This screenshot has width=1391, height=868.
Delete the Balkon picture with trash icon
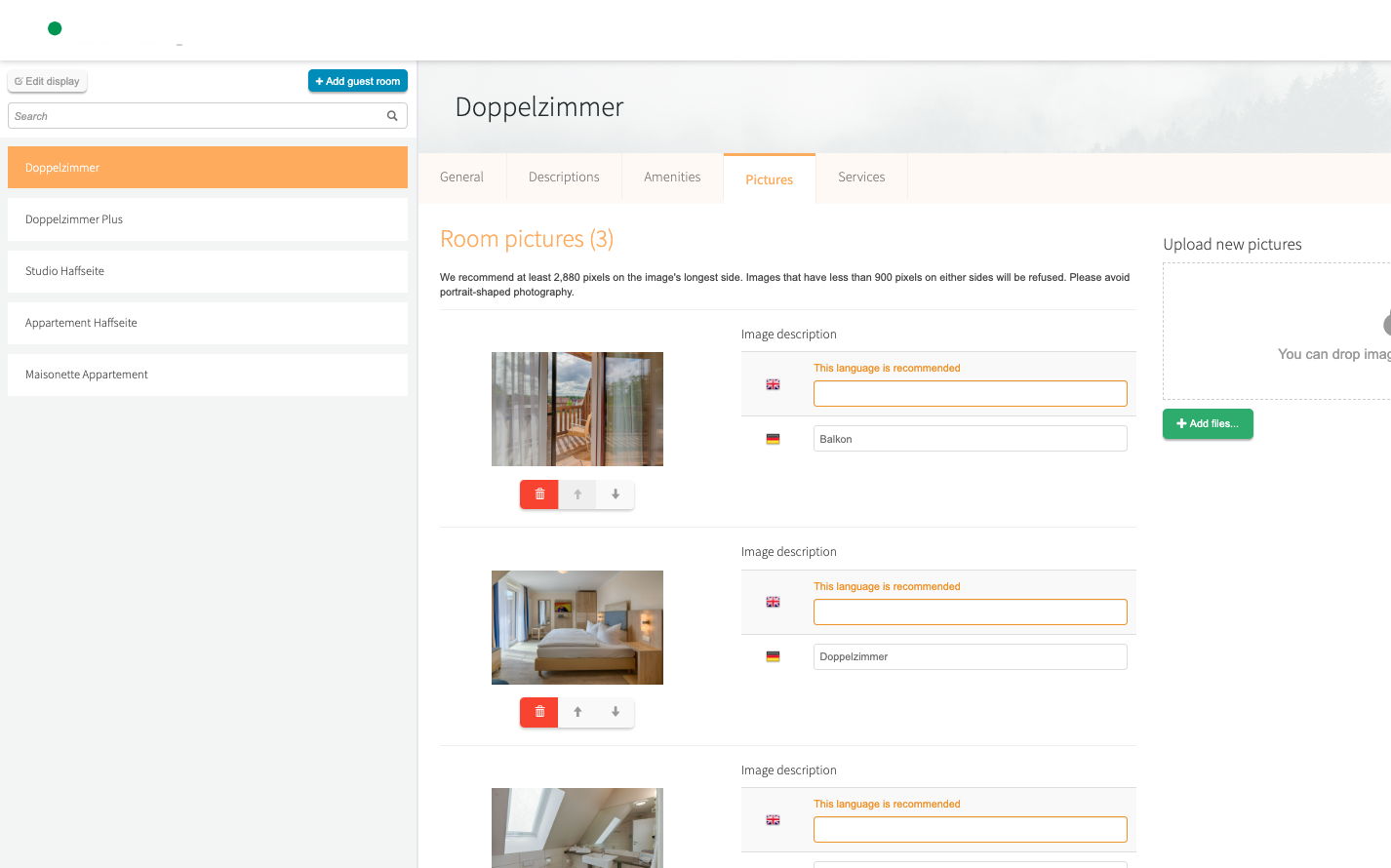tap(539, 494)
